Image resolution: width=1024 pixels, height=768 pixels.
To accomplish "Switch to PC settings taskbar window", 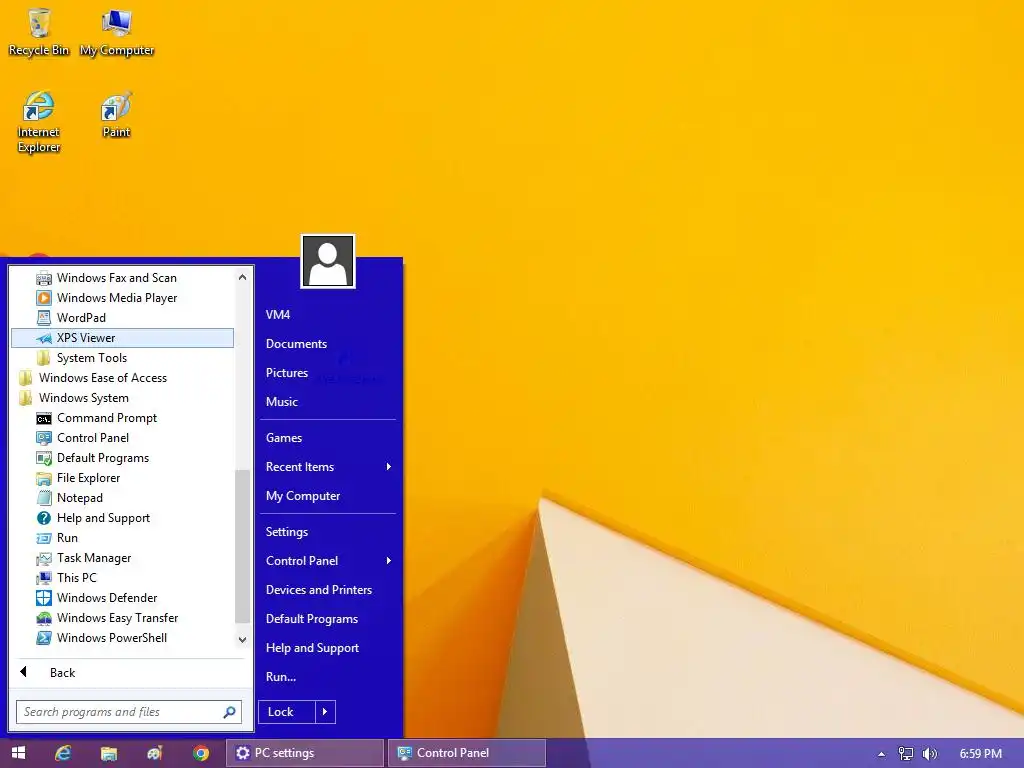I will 305,753.
